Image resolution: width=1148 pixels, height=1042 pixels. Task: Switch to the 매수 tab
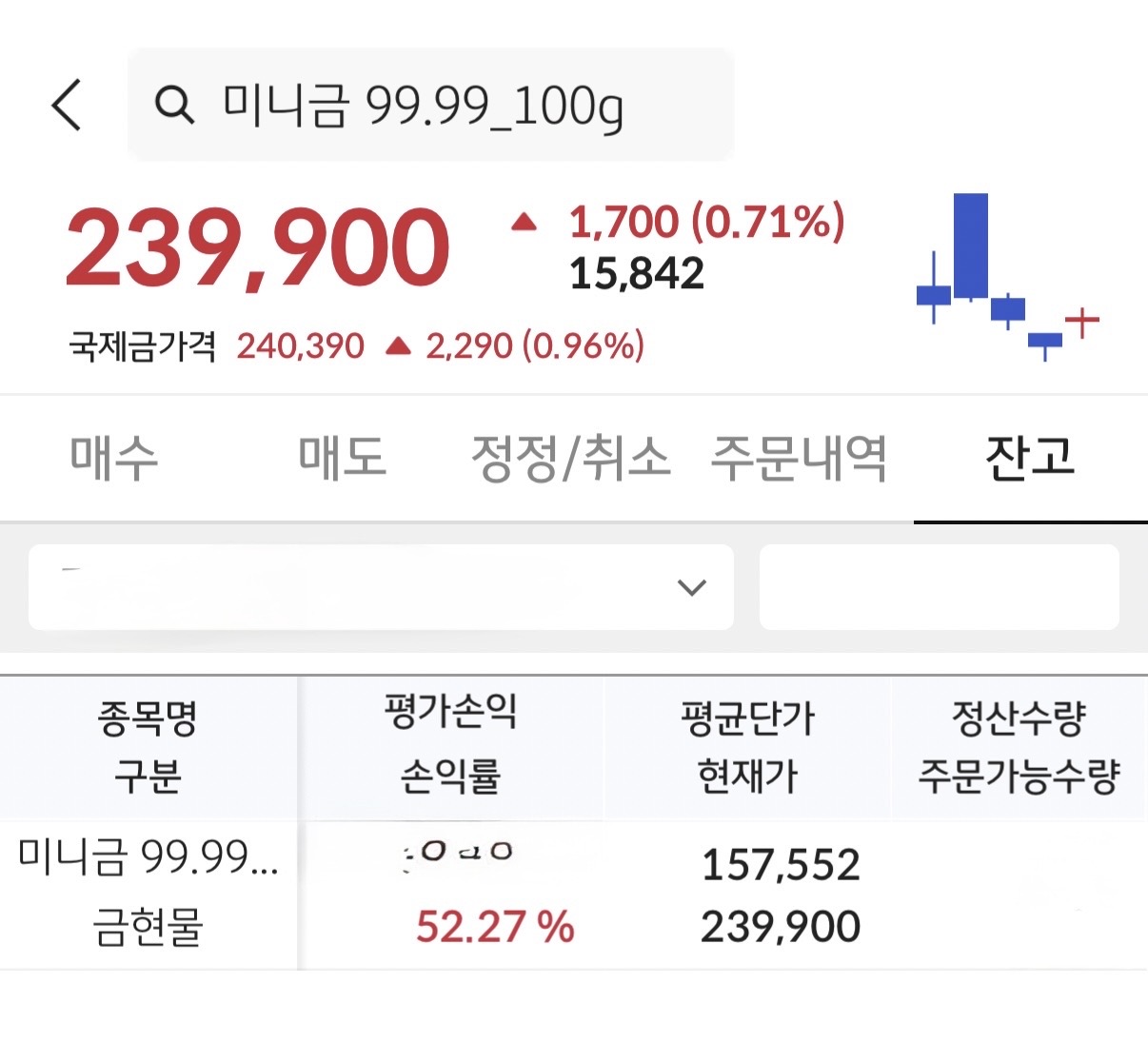coord(114,458)
